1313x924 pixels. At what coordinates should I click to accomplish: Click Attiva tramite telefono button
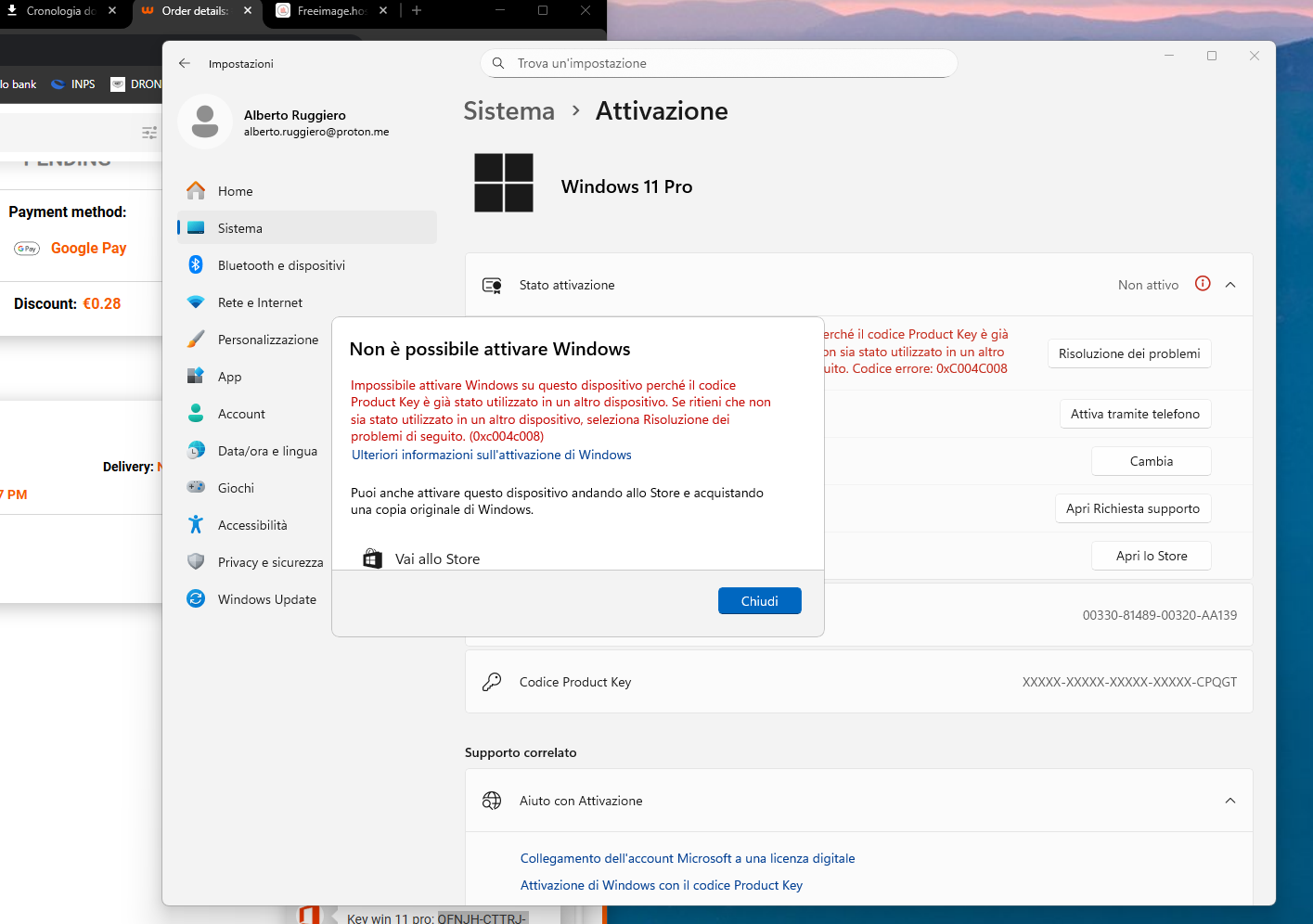click(x=1135, y=414)
